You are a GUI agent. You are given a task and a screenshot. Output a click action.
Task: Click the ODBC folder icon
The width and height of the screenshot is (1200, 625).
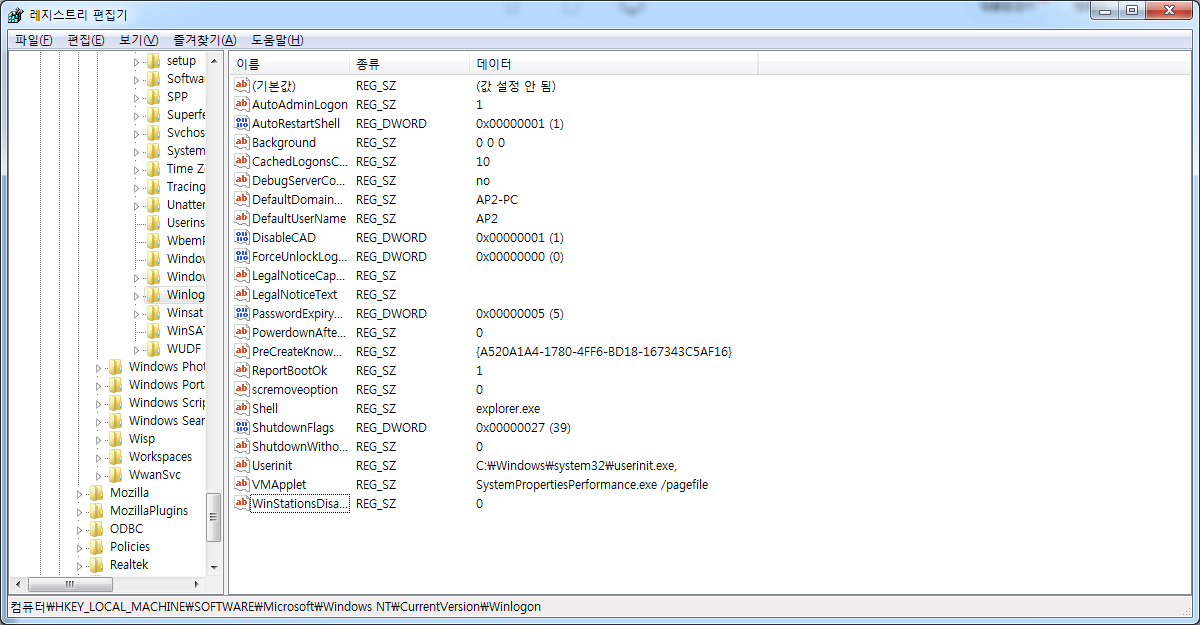[x=96, y=529]
